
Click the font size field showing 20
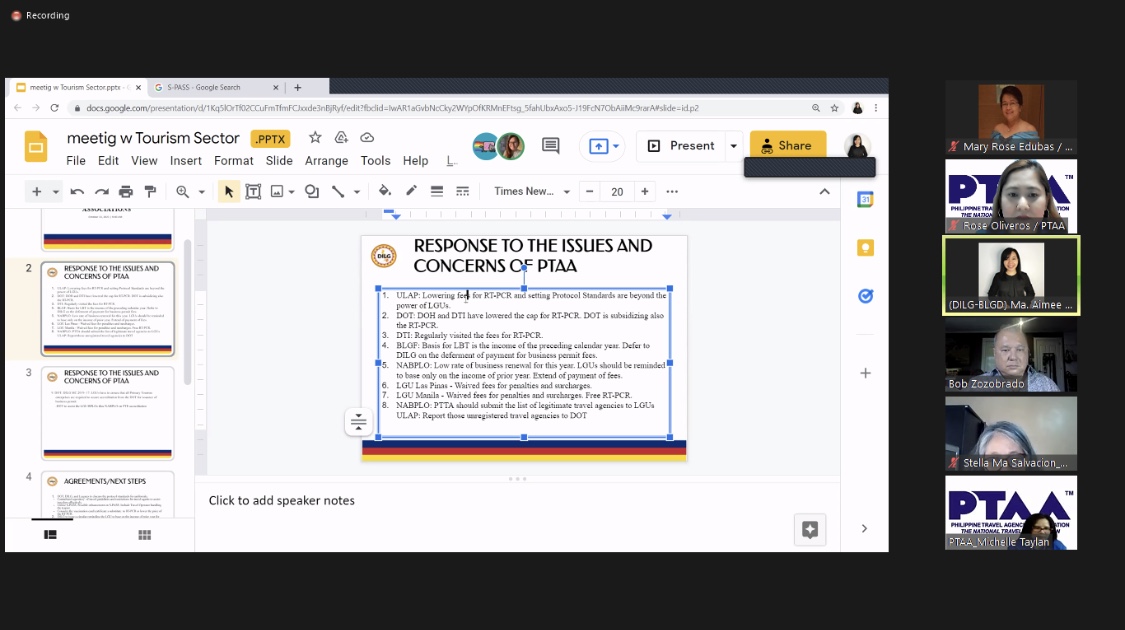click(617, 192)
